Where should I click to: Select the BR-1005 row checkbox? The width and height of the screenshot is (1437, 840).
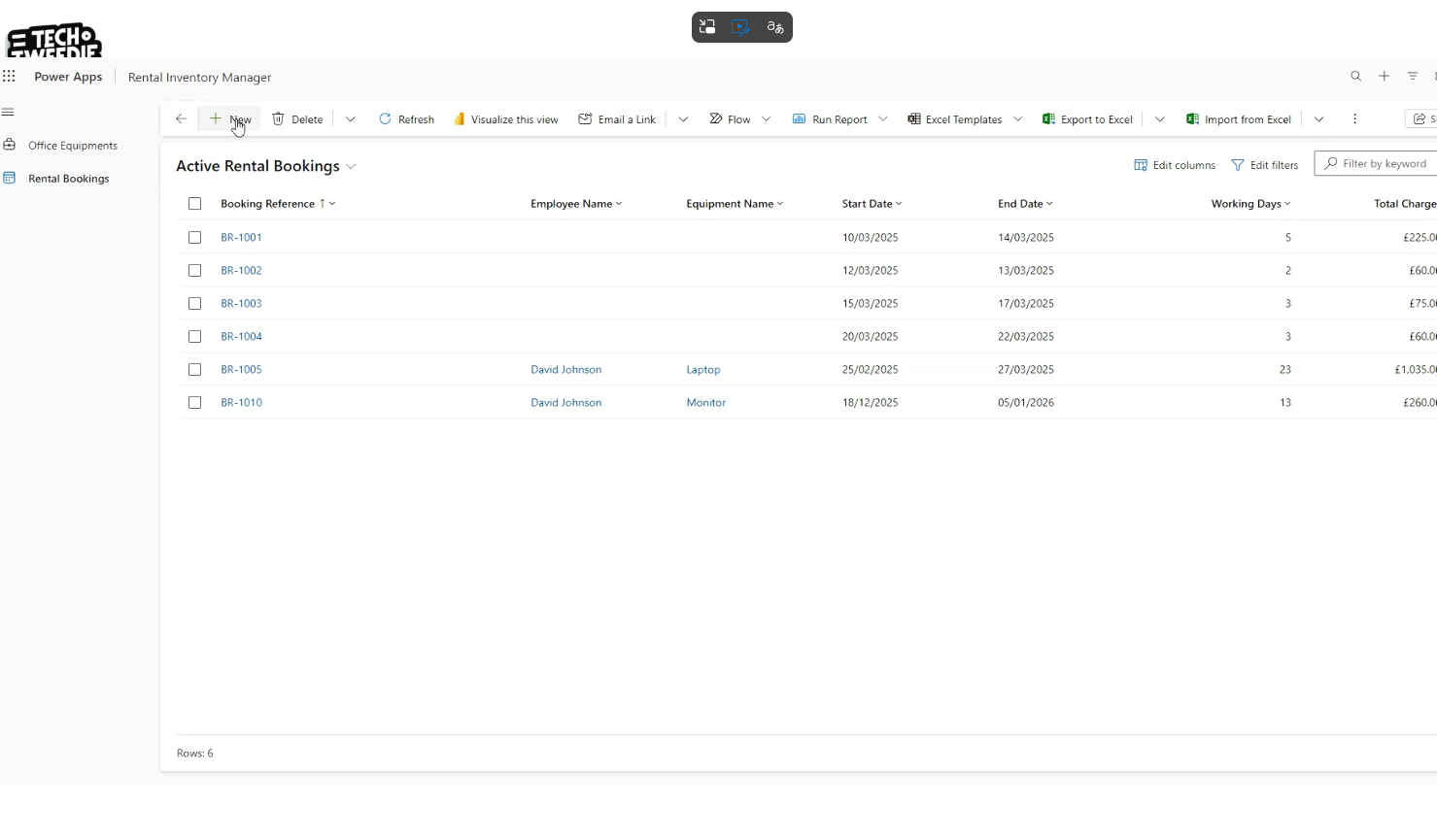[194, 370]
